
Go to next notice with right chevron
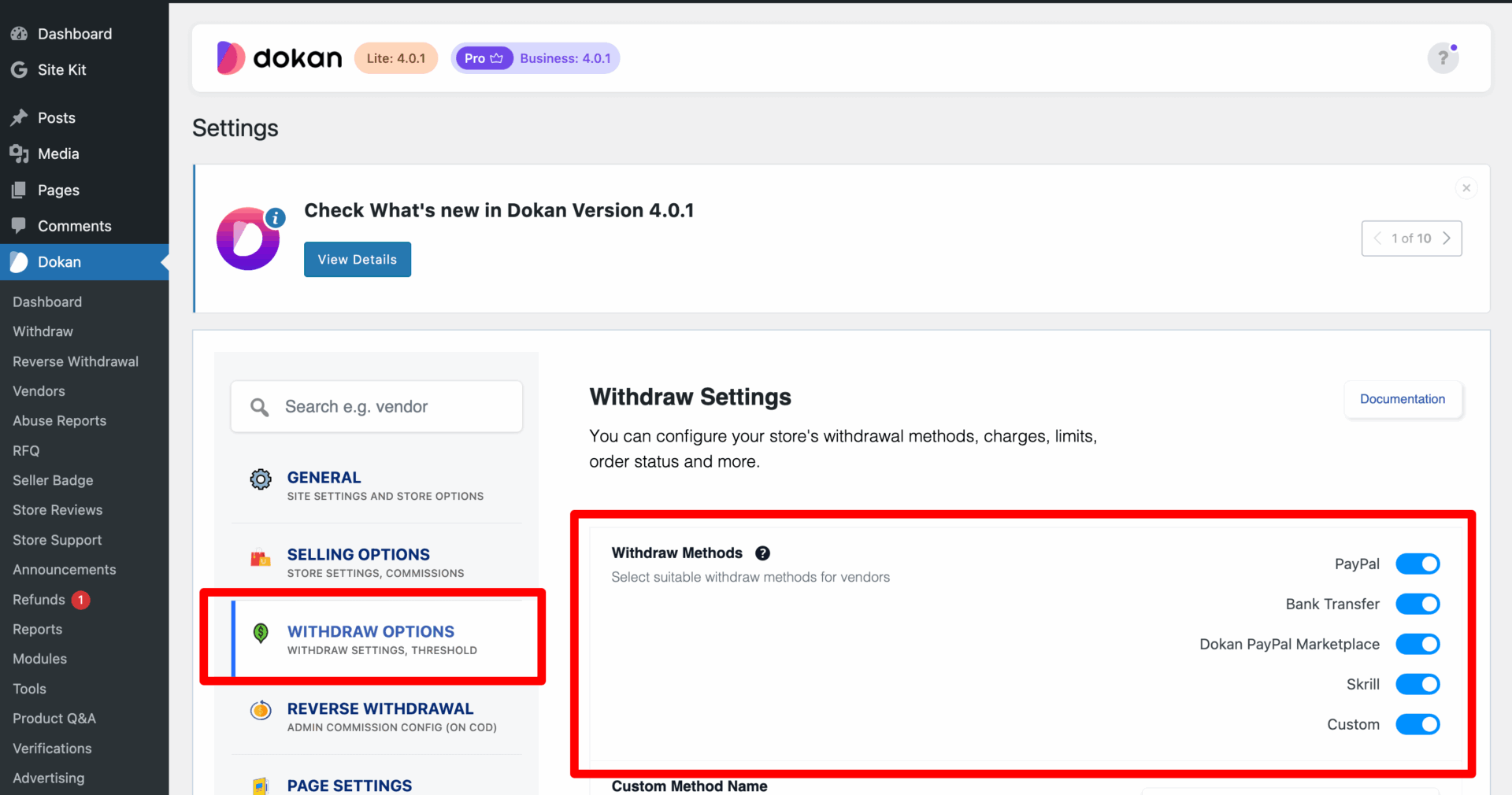pos(1447,238)
